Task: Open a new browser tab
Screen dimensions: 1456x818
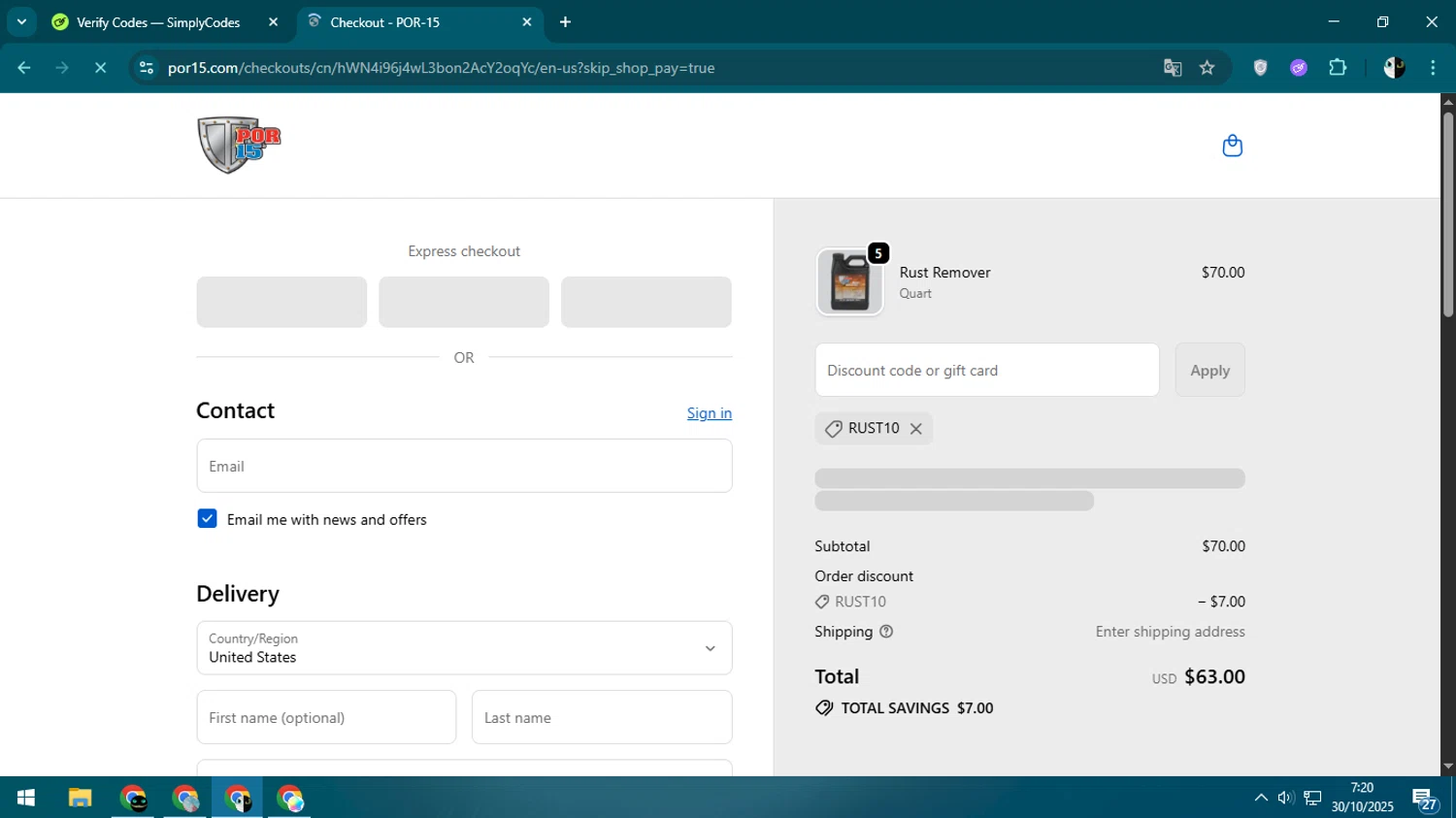Action: [x=565, y=22]
